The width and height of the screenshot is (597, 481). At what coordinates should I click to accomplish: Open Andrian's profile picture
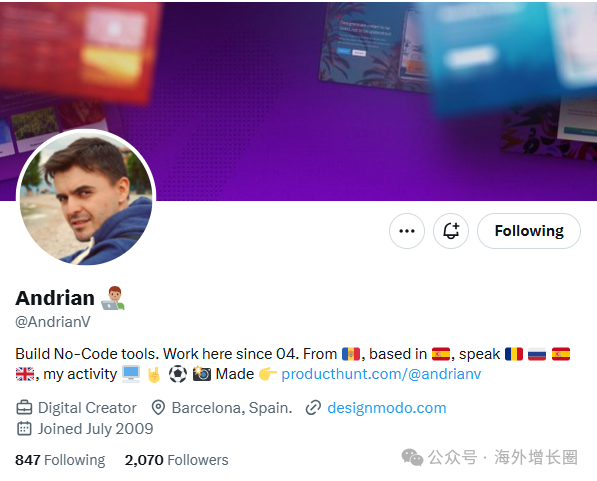86,198
